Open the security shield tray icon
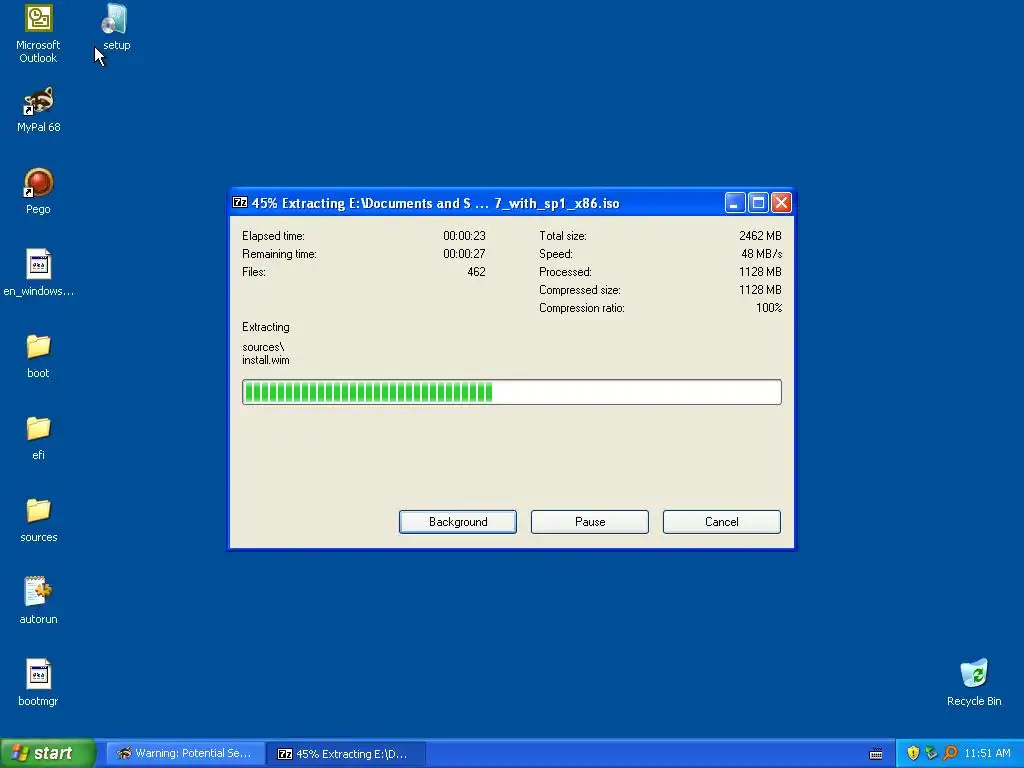The image size is (1024, 768). point(913,753)
